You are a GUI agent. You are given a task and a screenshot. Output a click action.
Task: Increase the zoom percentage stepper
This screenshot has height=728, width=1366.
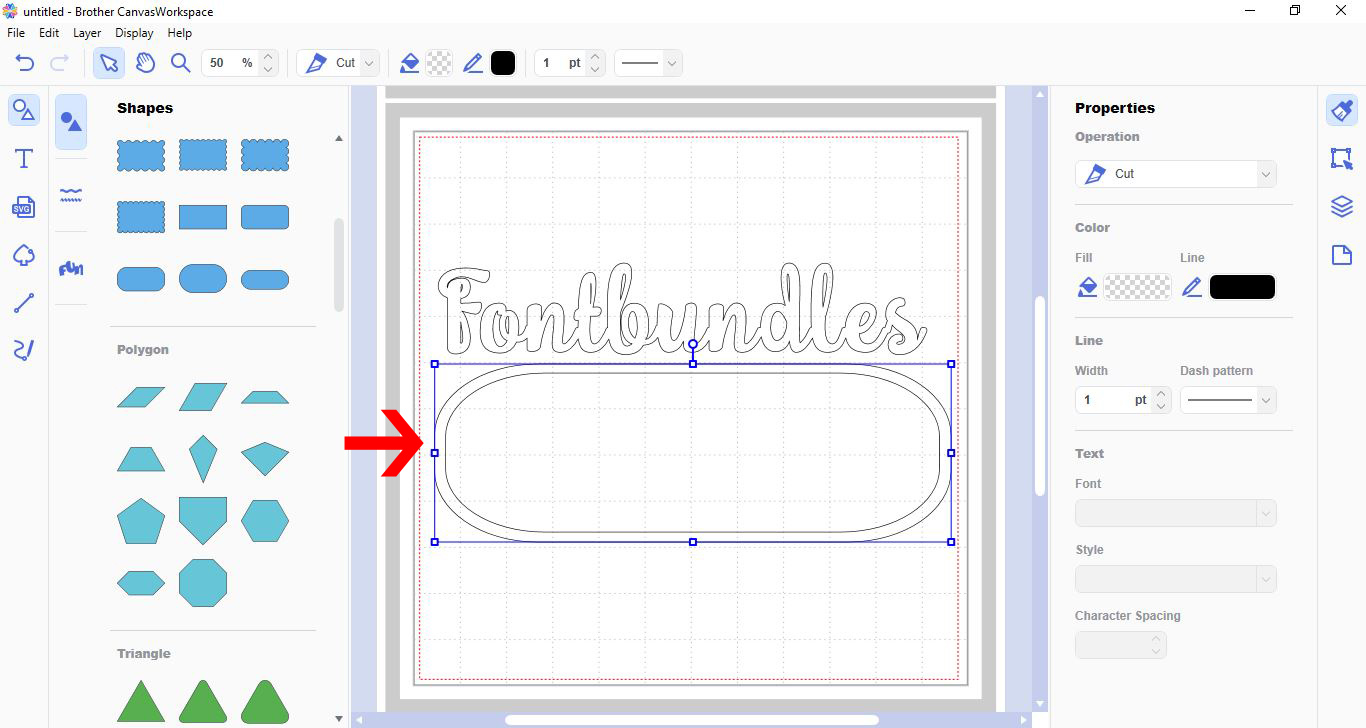[268, 57]
